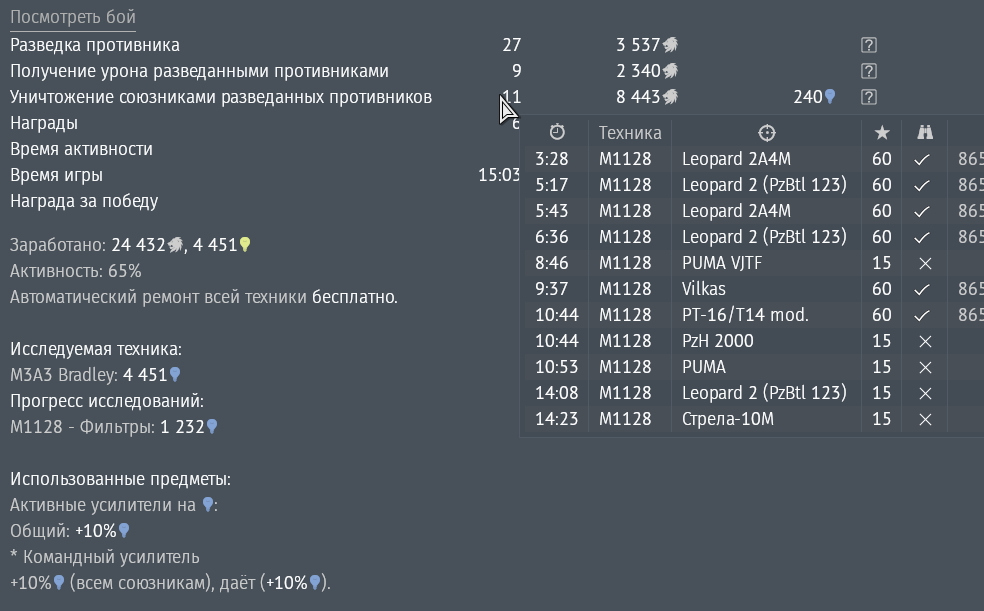Click help icon for Уничтожение союзниками row

(869, 97)
